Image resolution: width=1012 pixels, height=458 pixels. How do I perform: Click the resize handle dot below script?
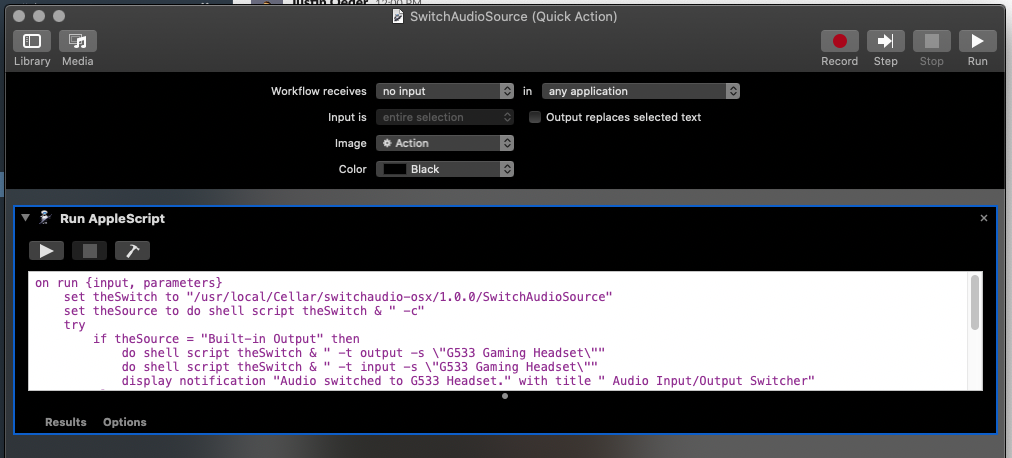505,396
